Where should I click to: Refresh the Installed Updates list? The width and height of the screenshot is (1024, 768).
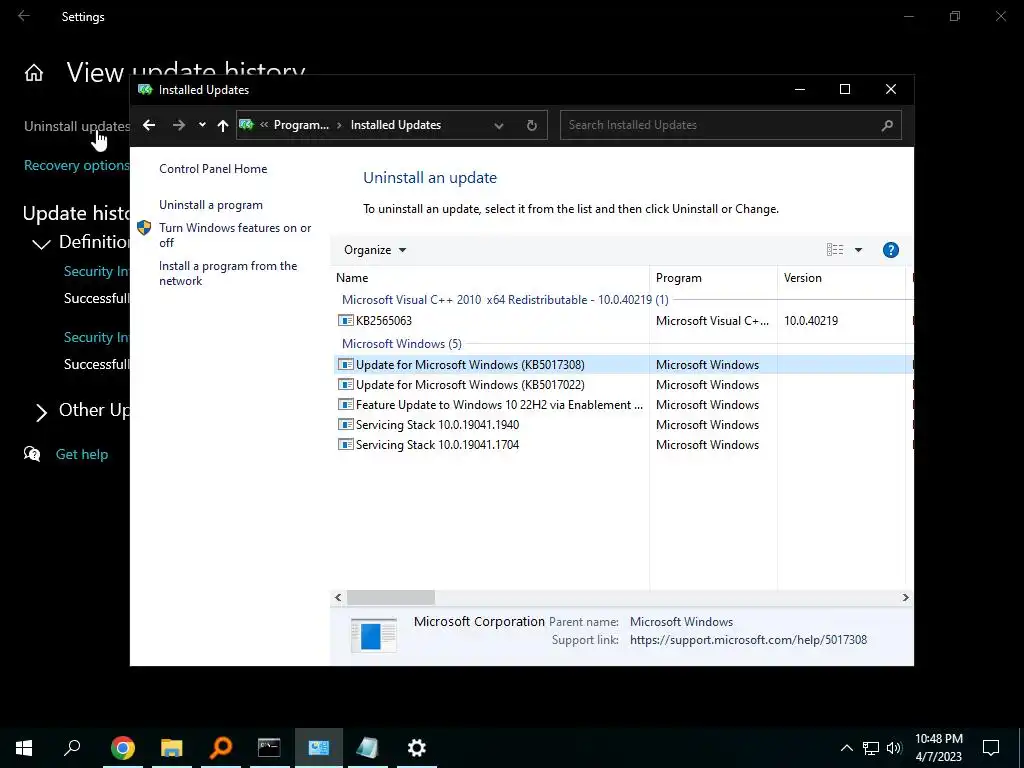click(532, 125)
